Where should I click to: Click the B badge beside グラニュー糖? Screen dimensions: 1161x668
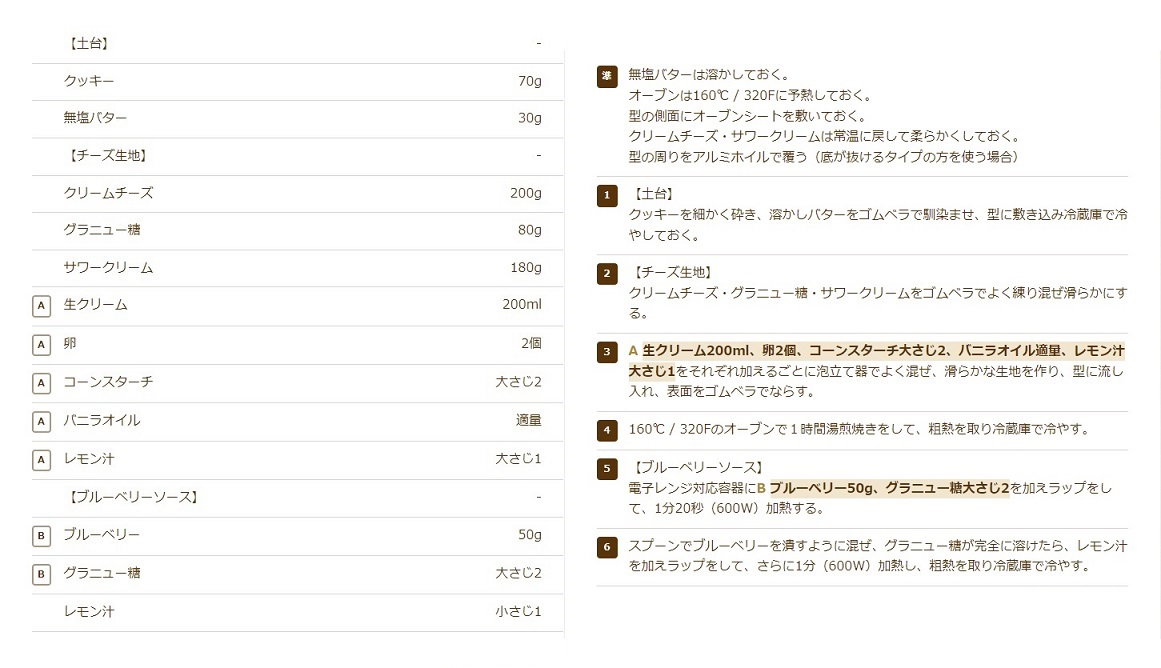pyautogui.click(x=41, y=574)
